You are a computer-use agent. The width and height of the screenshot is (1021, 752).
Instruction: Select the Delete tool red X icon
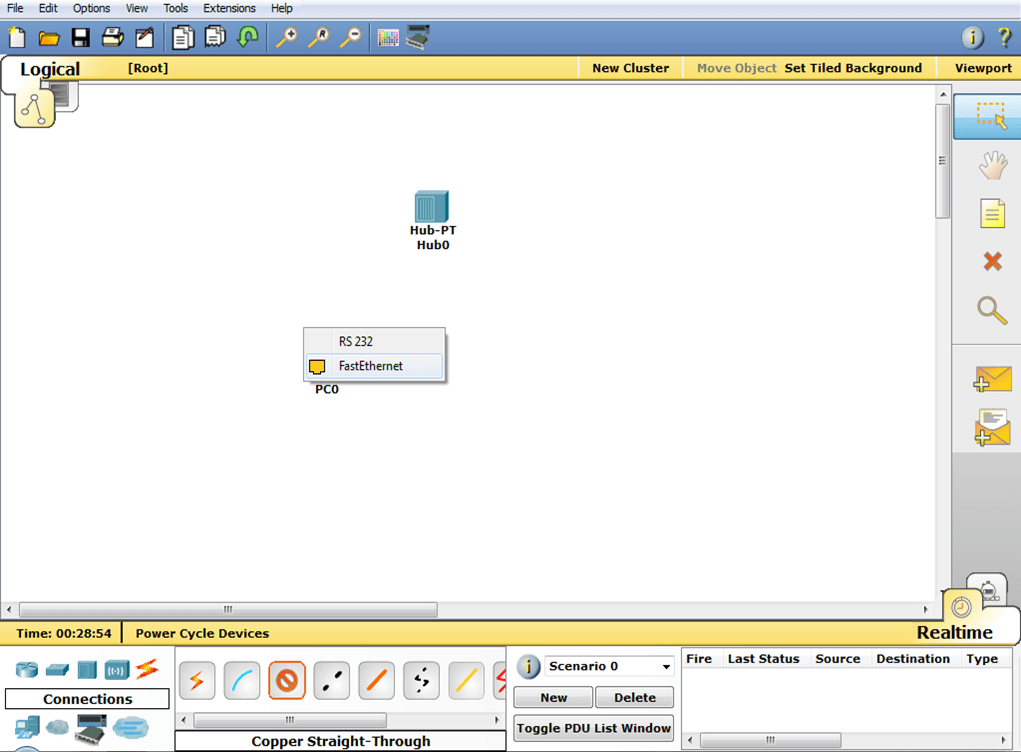click(x=992, y=262)
